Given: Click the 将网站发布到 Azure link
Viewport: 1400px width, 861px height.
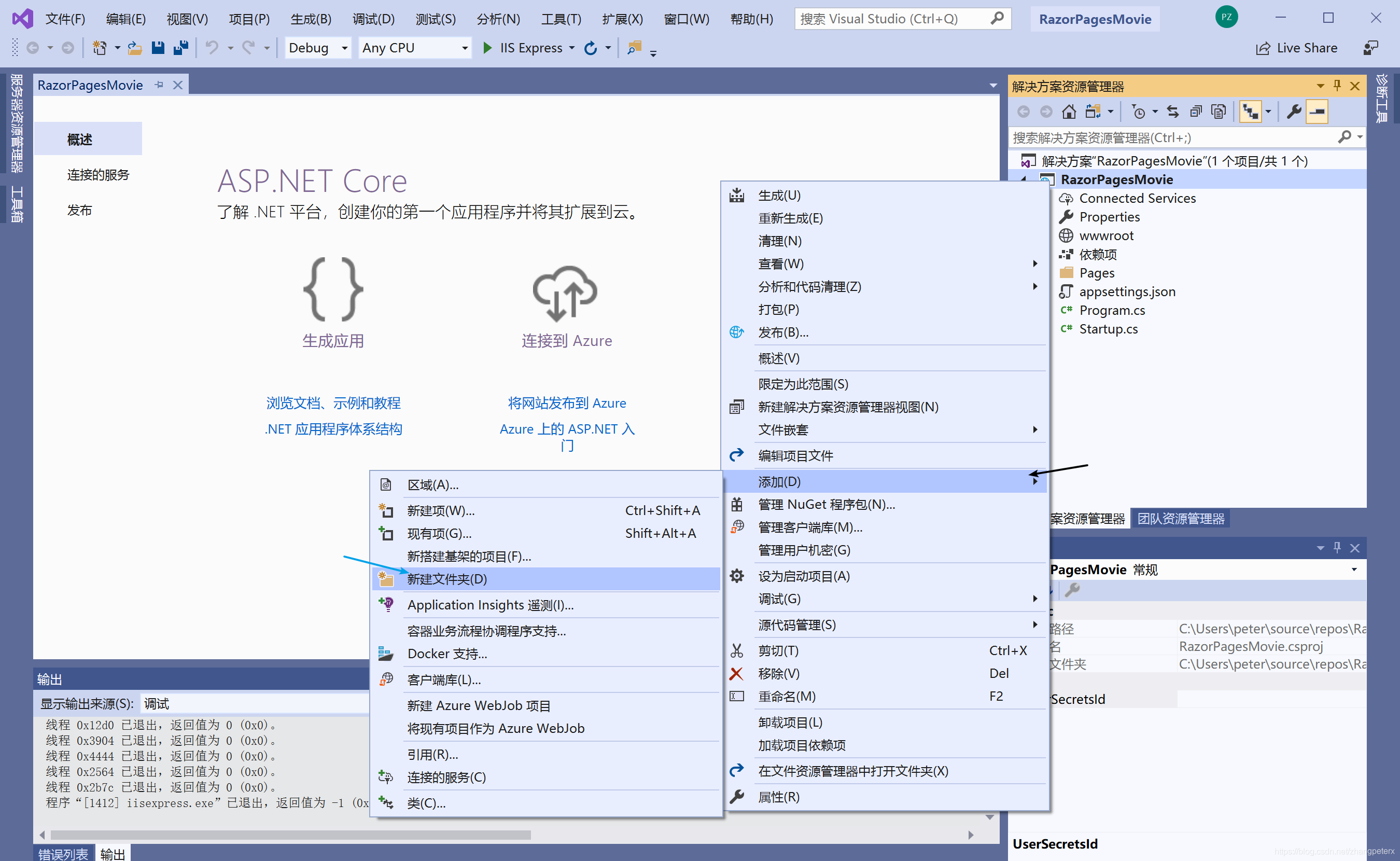Looking at the screenshot, I should 566,402.
